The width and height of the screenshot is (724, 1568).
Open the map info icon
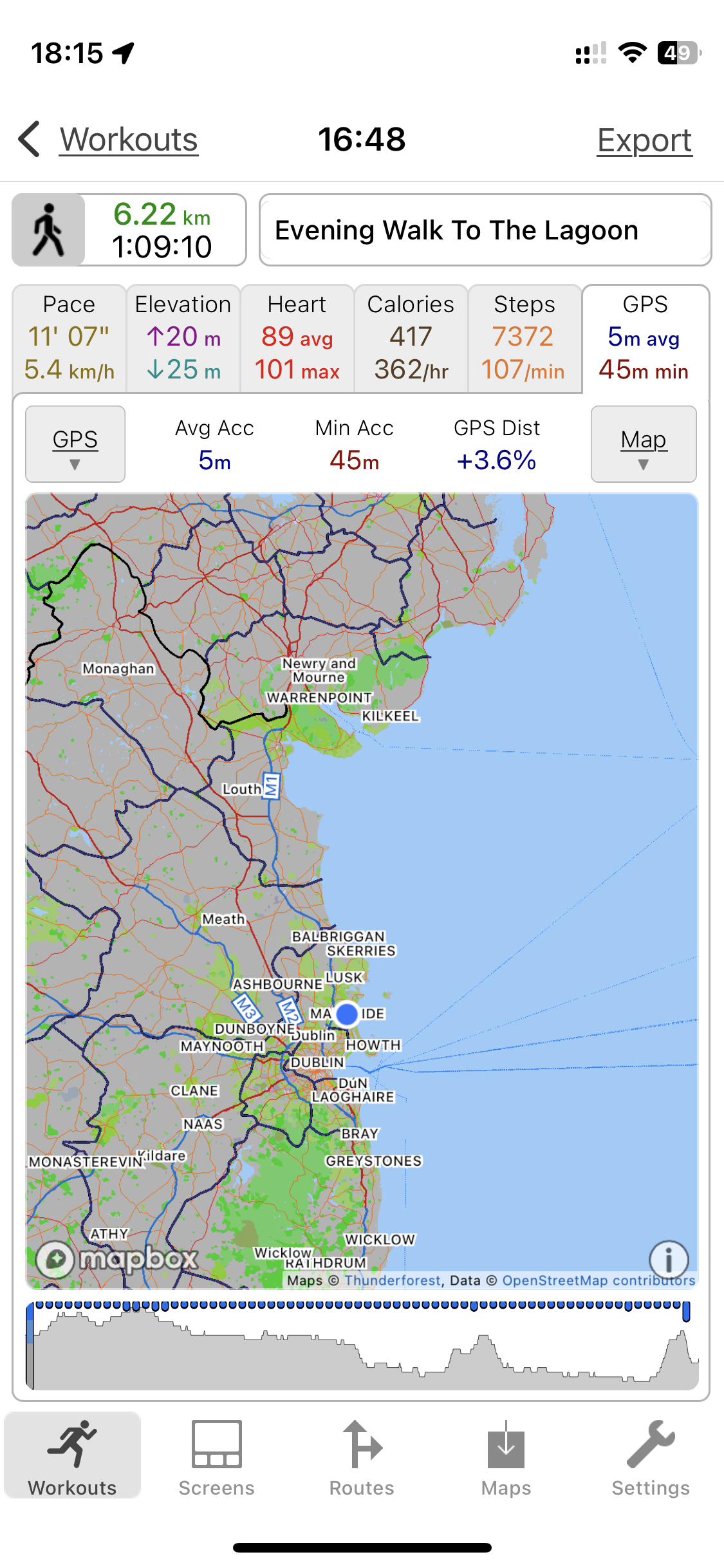(x=669, y=1259)
